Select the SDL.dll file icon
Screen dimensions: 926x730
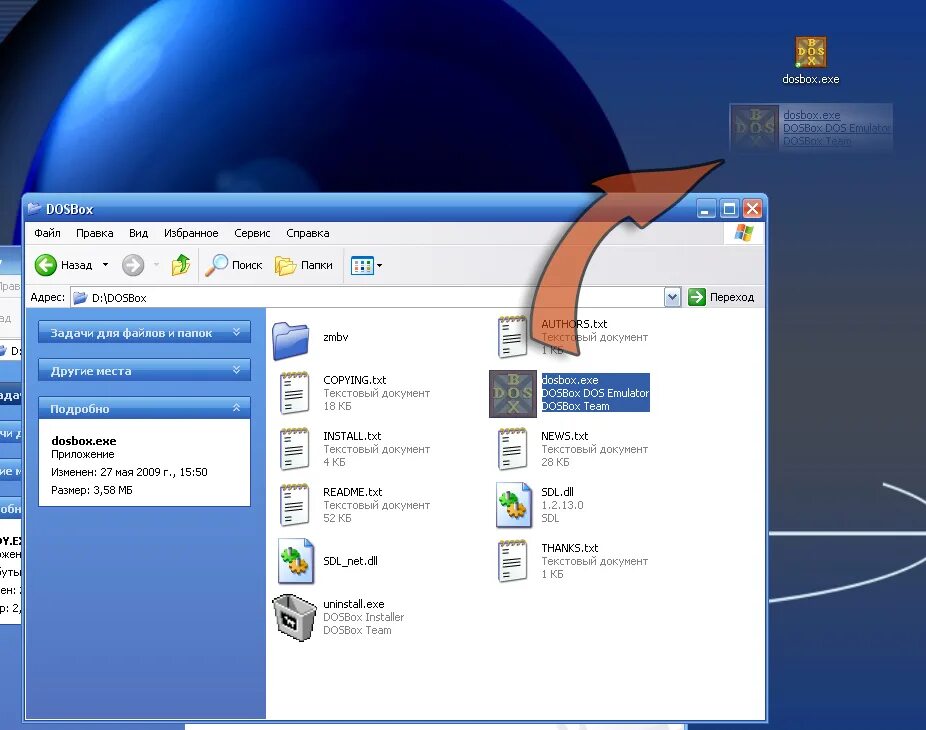pyautogui.click(x=514, y=505)
